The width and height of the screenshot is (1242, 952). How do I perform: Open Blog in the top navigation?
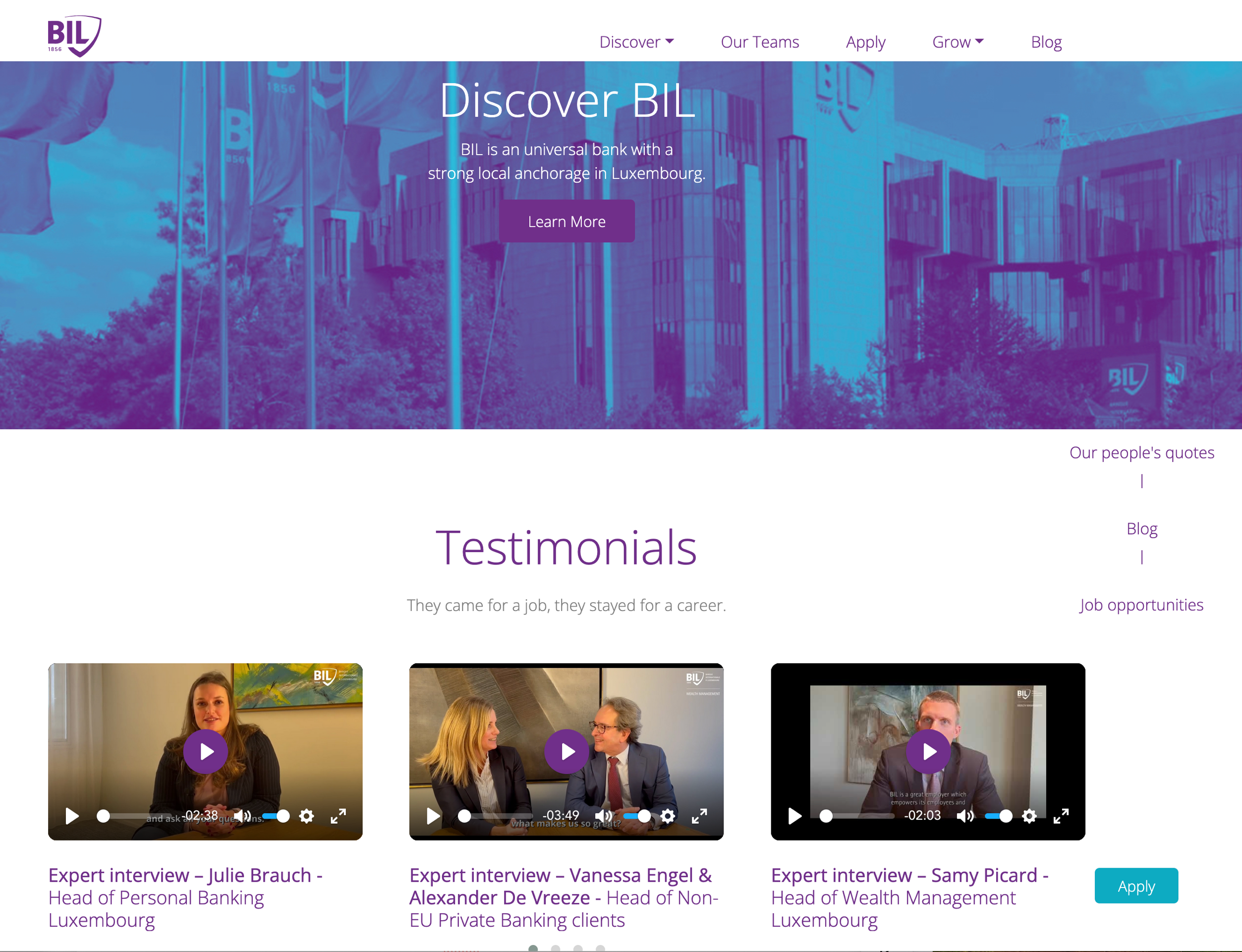coord(1046,42)
